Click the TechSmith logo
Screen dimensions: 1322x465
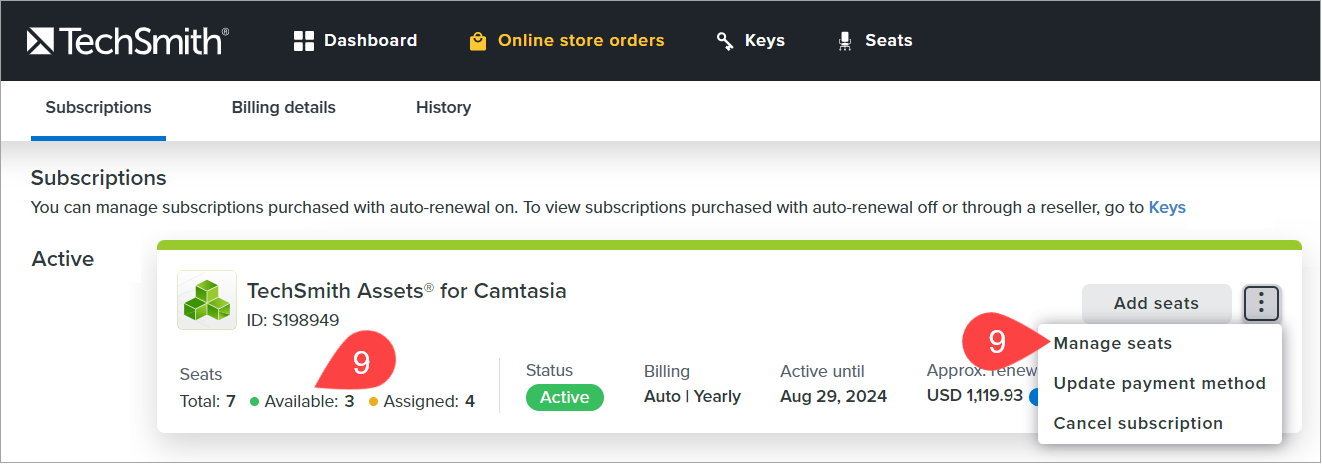coord(128,41)
